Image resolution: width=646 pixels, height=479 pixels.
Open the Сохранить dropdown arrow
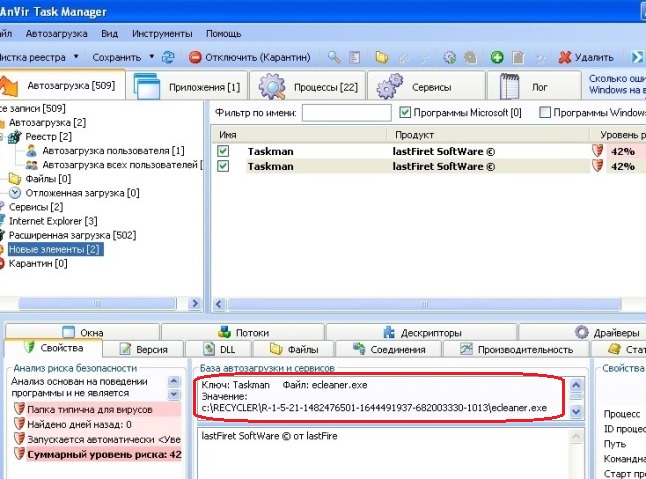152,56
